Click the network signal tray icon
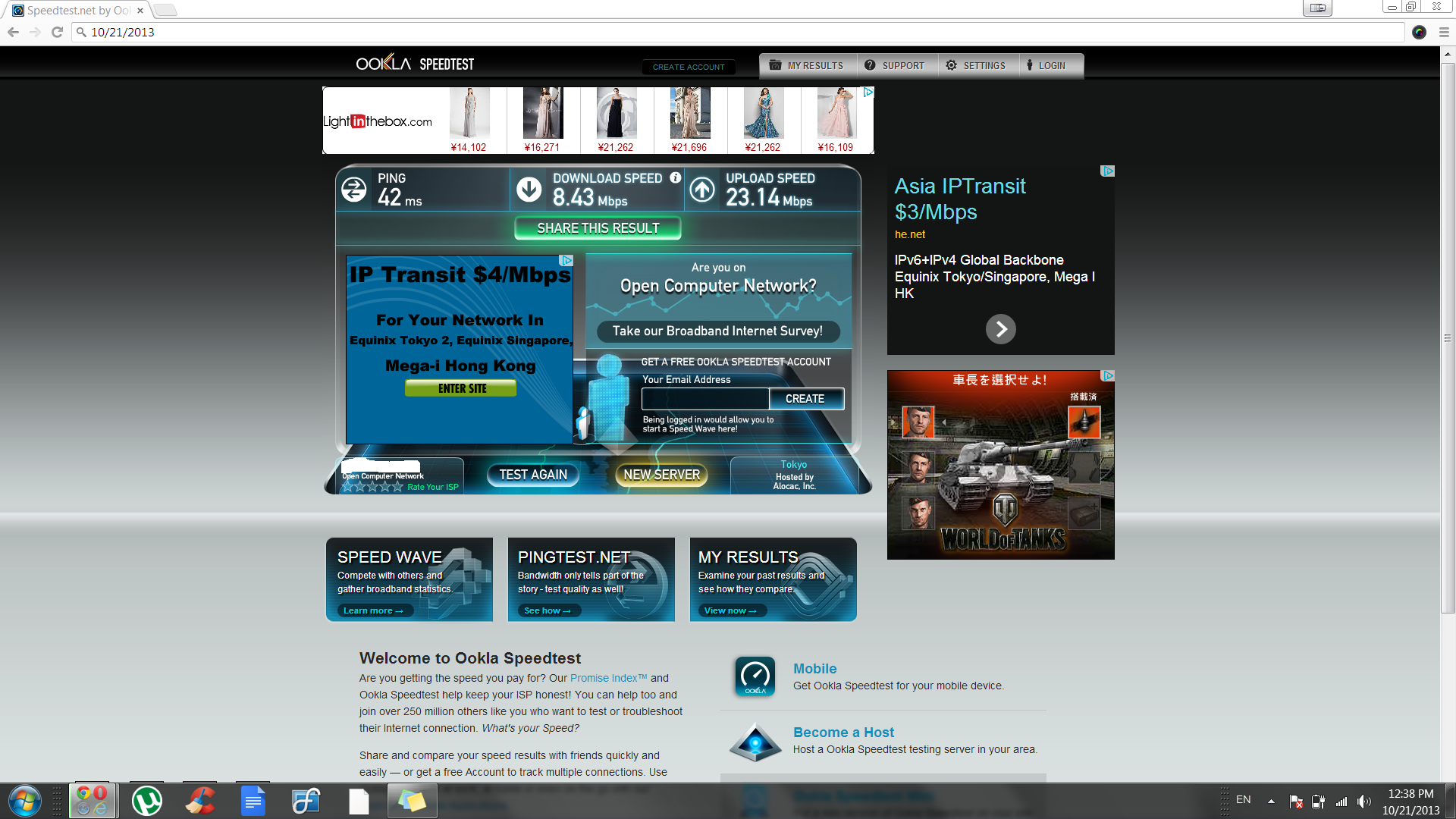The image size is (1456, 819). pos(1341,802)
